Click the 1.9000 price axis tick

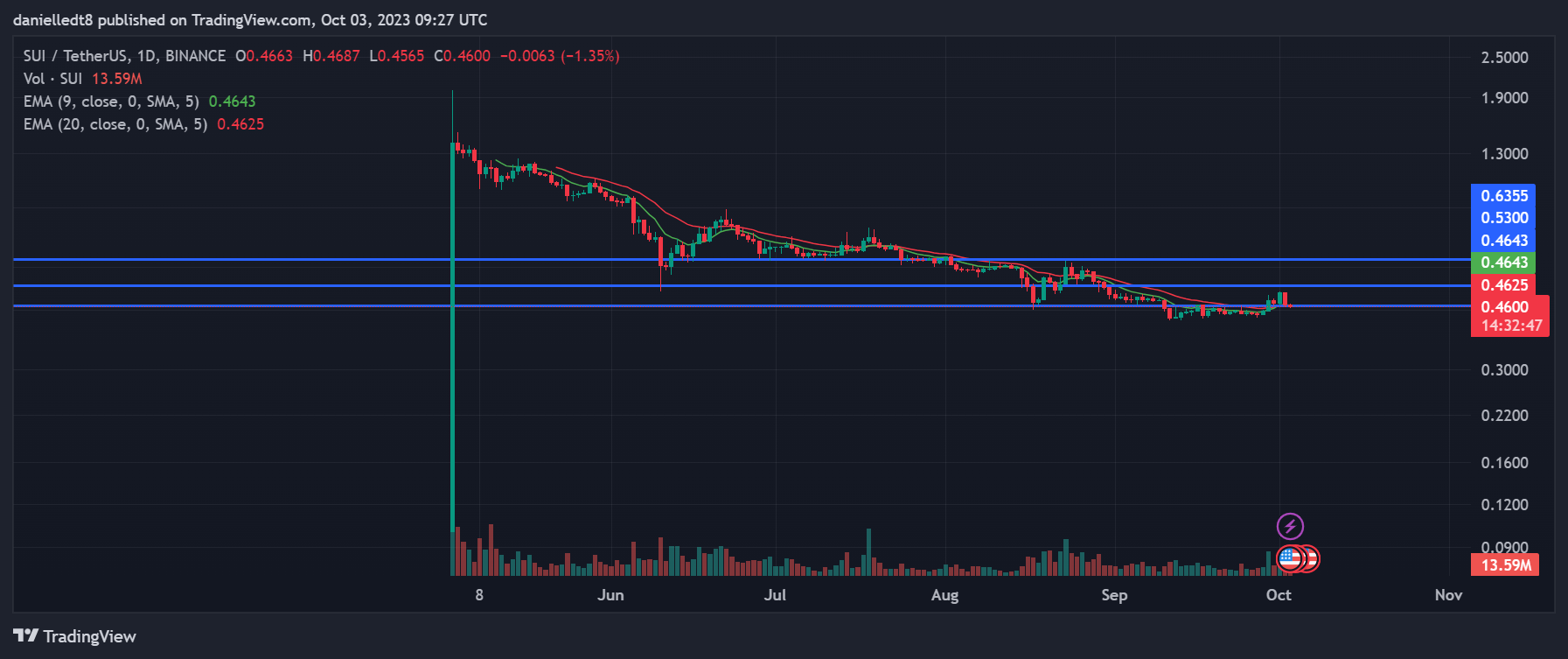point(1504,98)
